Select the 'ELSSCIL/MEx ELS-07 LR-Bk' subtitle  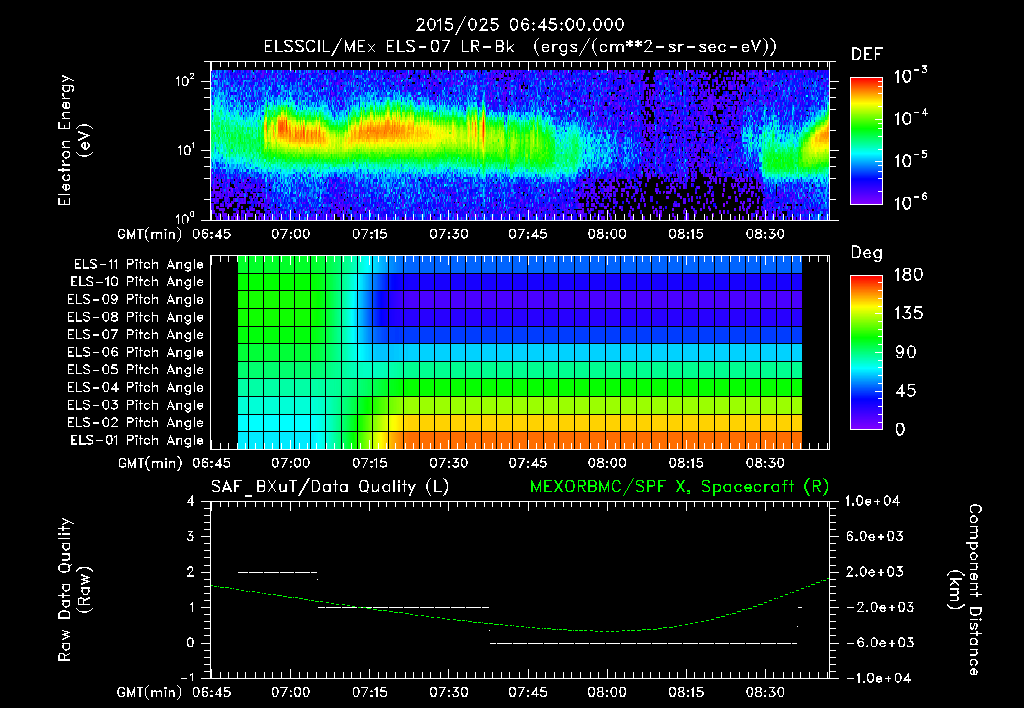[x=389, y=47]
